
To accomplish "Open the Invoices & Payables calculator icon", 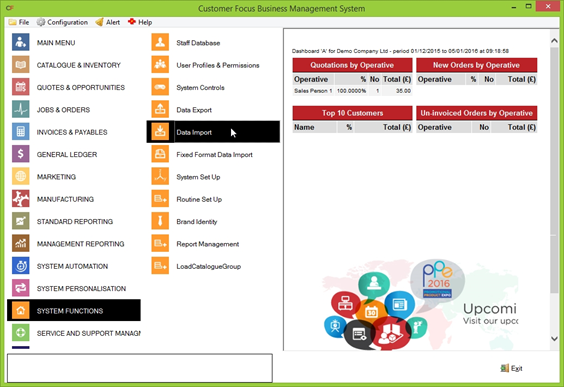I will click(x=21, y=132).
